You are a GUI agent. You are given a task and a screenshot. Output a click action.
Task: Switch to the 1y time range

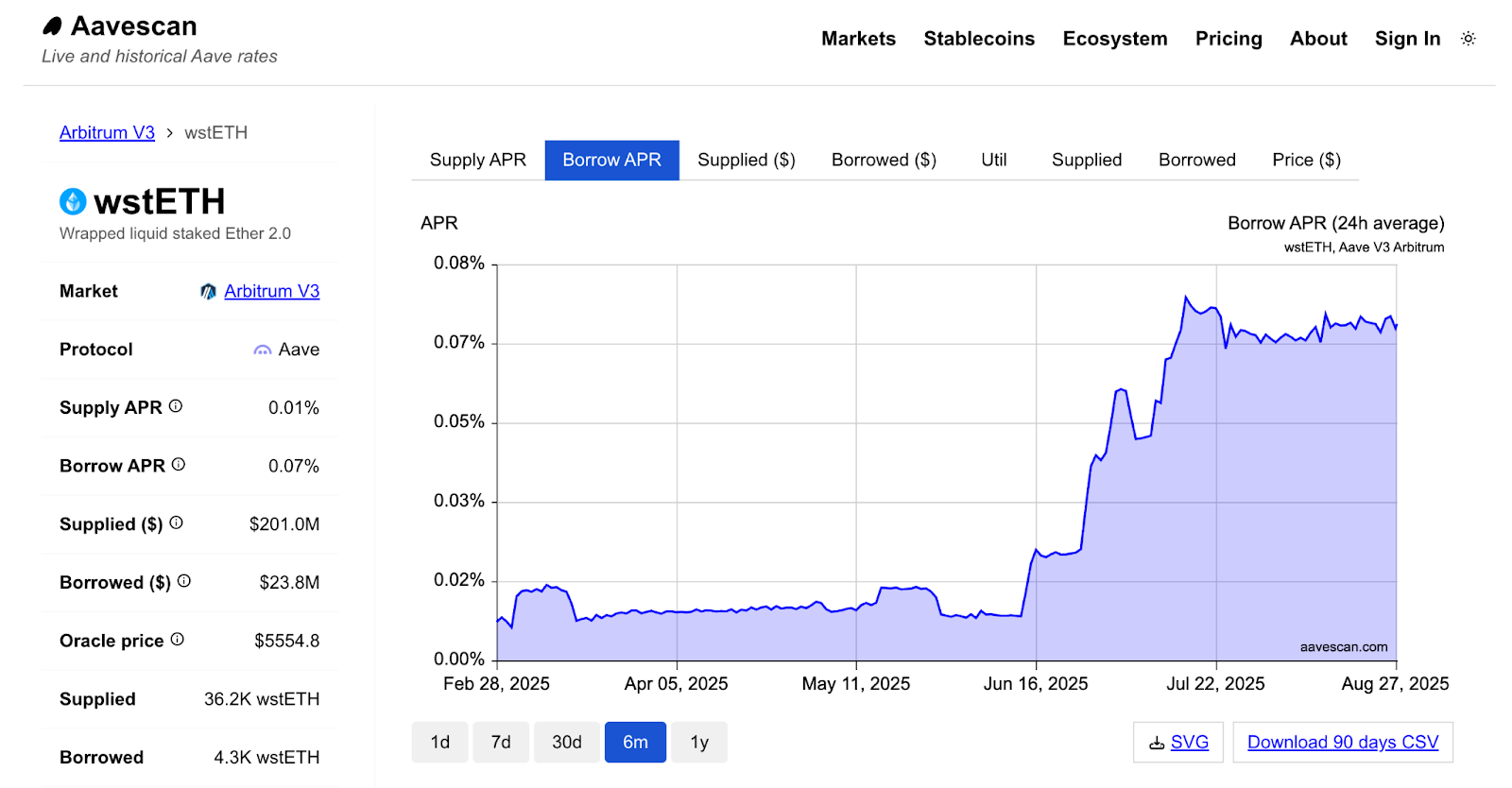click(698, 743)
